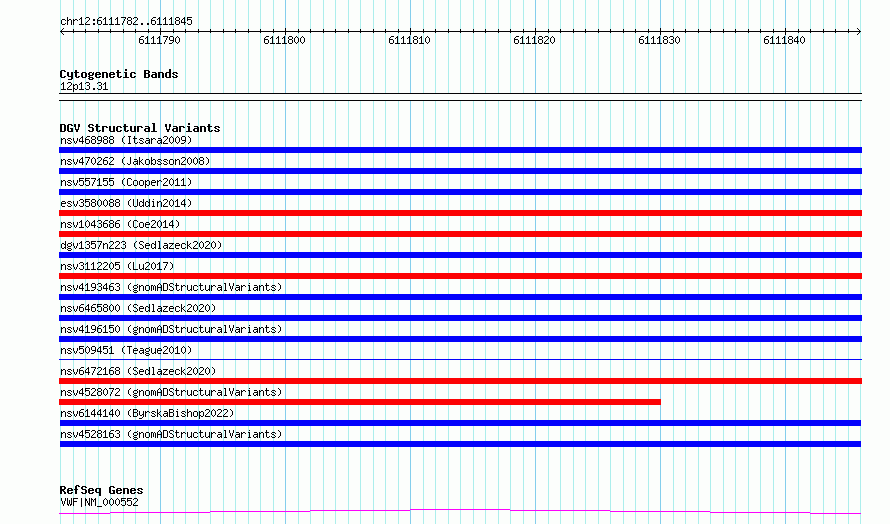Click the nsv509451 (Teague2010) label
This screenshot has height=524, width=890.
point(126,350)
